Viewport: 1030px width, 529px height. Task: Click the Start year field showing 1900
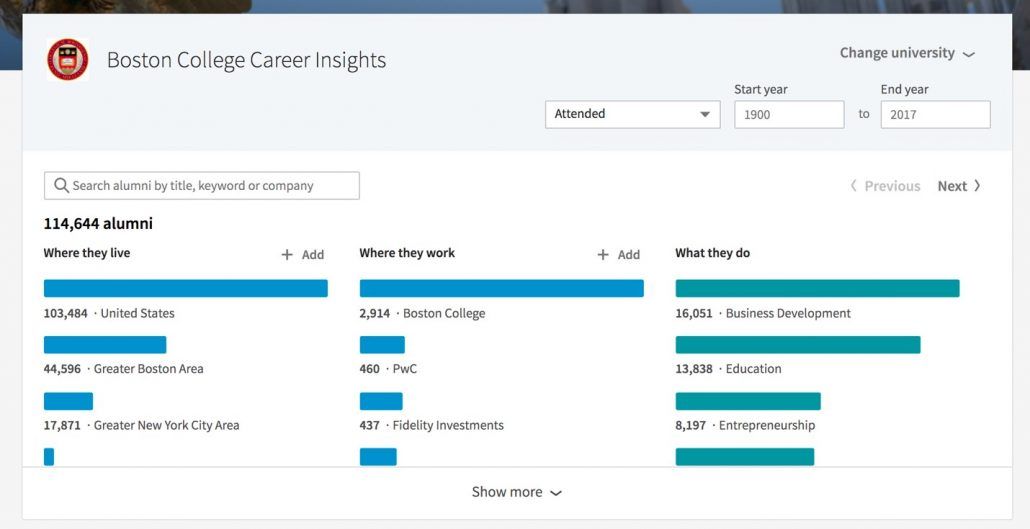click(789, 114)
